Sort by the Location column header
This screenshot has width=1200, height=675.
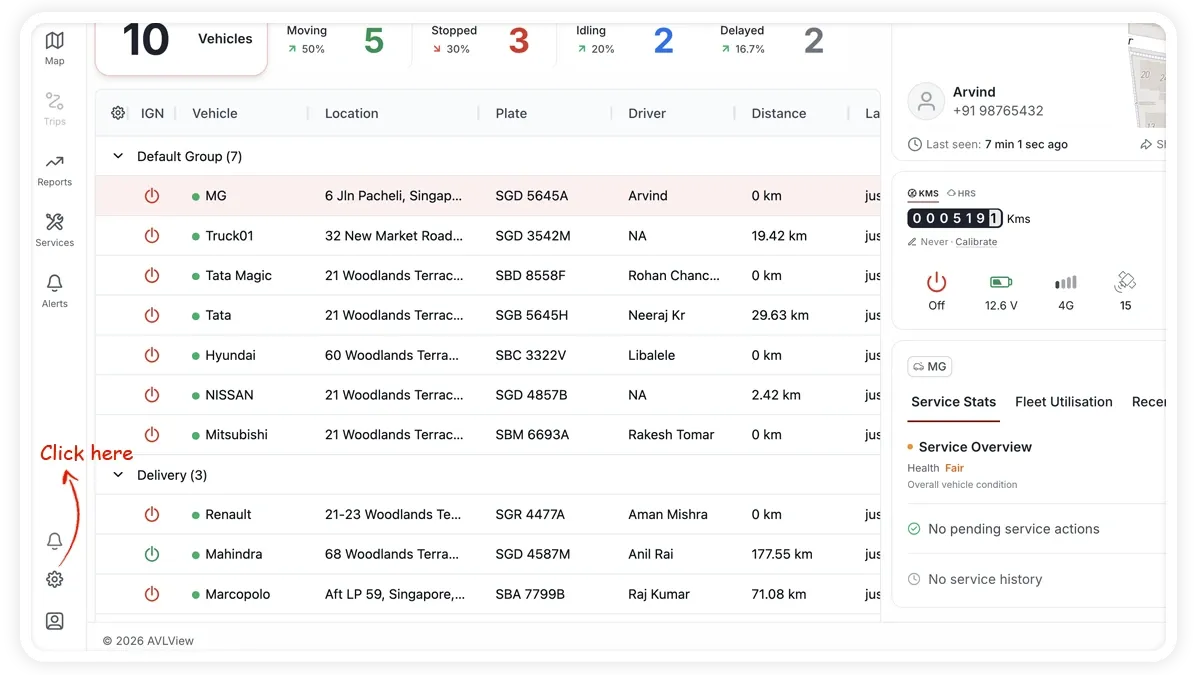point(352,113)
